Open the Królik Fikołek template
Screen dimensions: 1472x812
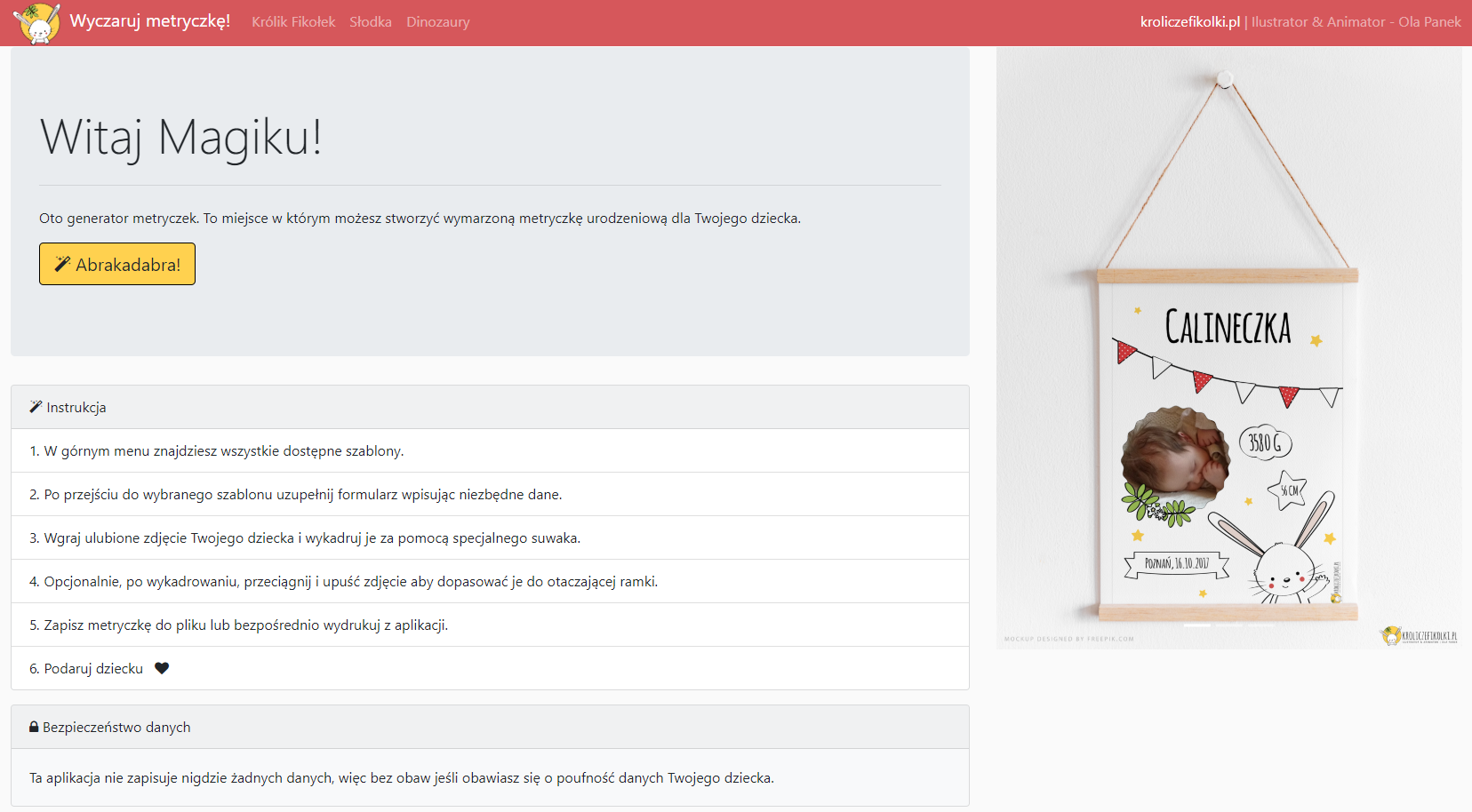click(x=293, y=22)
